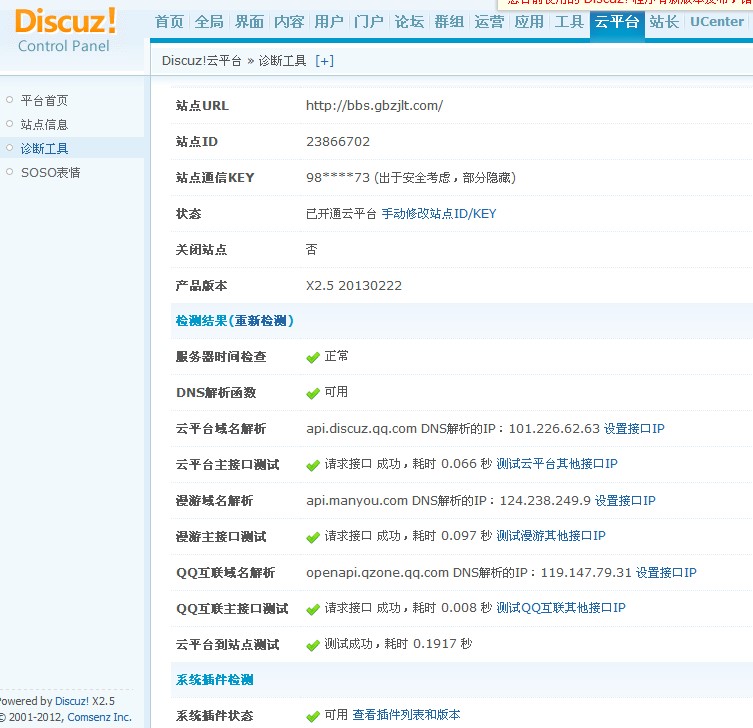Click green check icon for 漫游主接口测试

coord(313,537)
